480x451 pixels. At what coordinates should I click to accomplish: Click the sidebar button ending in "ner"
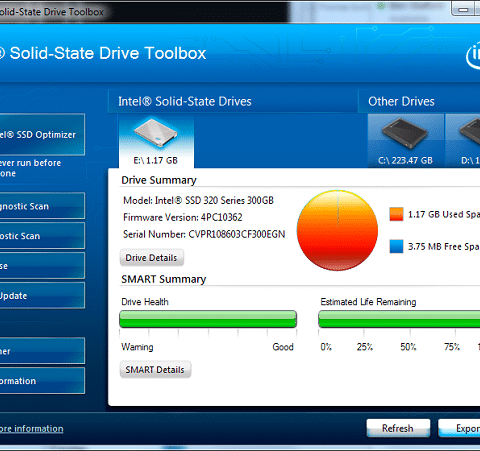click(42, 351)
